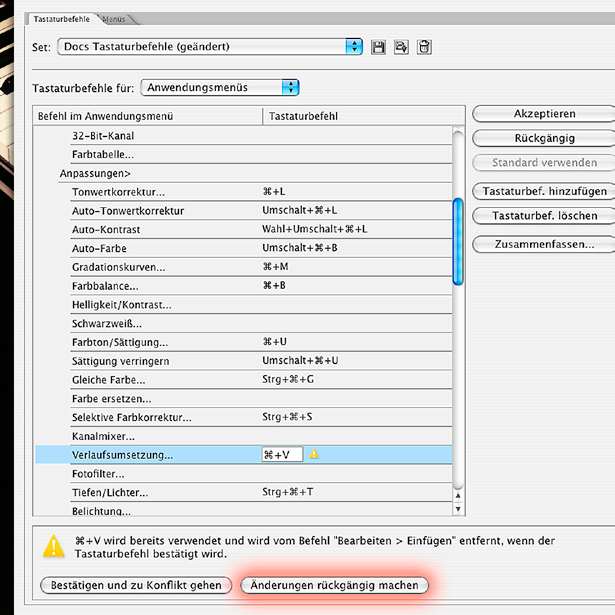Open the Set dropdown Docs Tastaturbefehle
Screen dimensions: 615x615
click(209, 47)
